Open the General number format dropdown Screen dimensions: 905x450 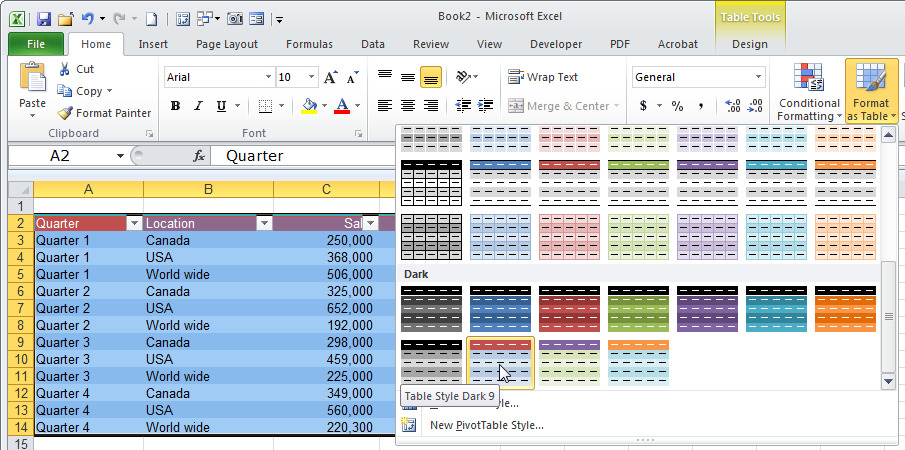tap(758, 77)
